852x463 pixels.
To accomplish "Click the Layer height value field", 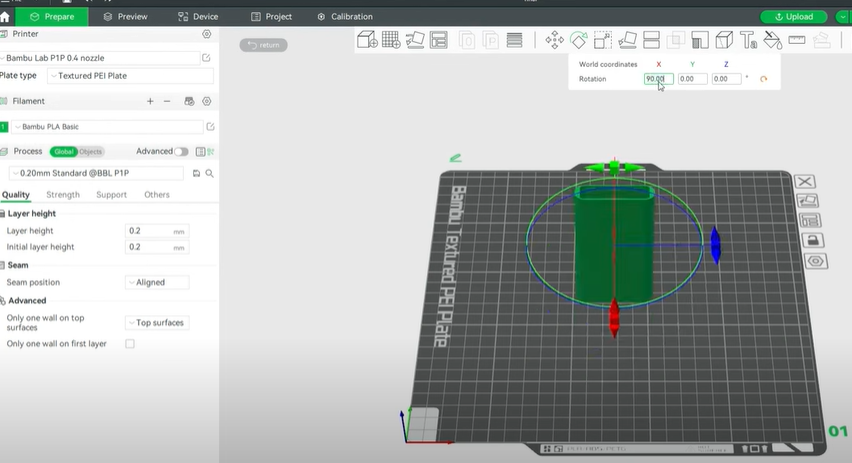I will click(157, 231).
